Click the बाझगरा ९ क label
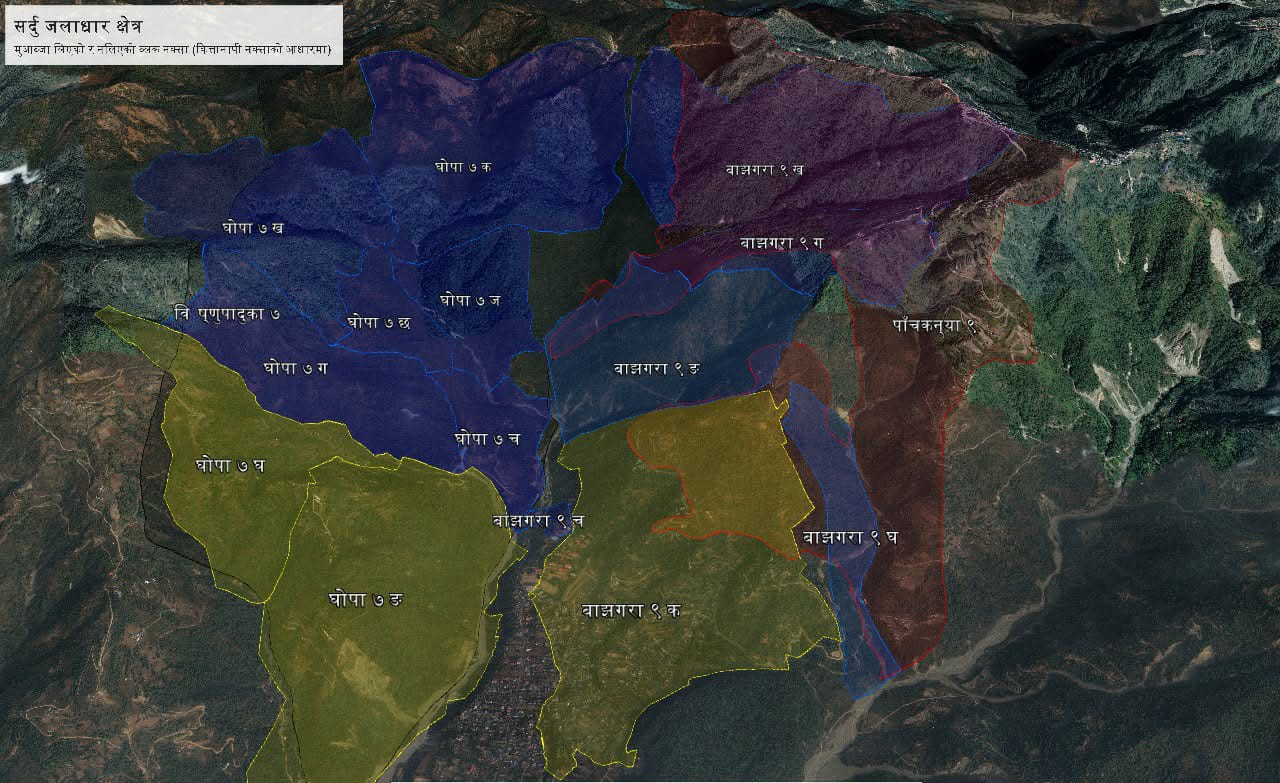 tap(632, 610)
